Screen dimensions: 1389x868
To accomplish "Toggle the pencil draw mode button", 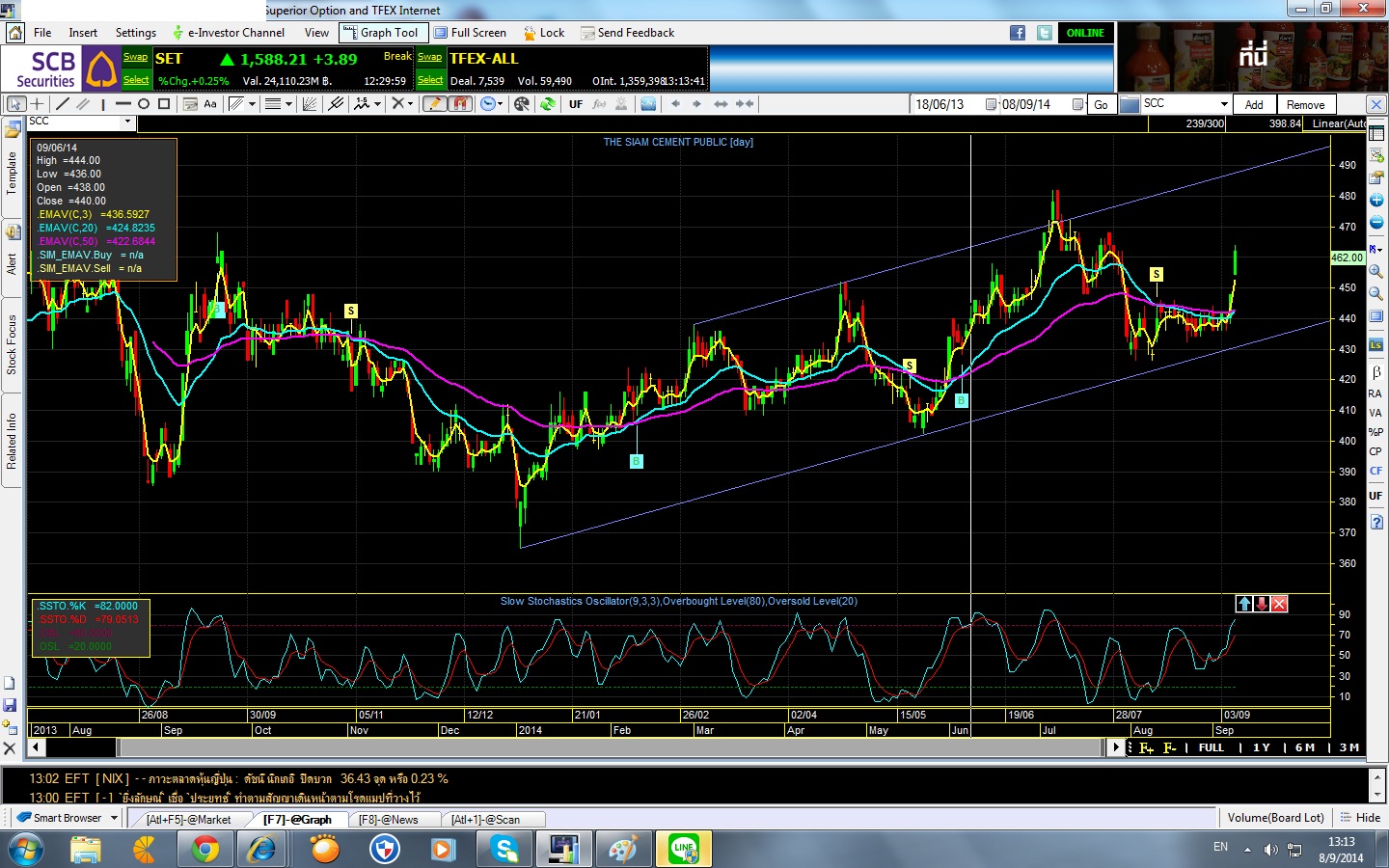I will coord(435,104).
